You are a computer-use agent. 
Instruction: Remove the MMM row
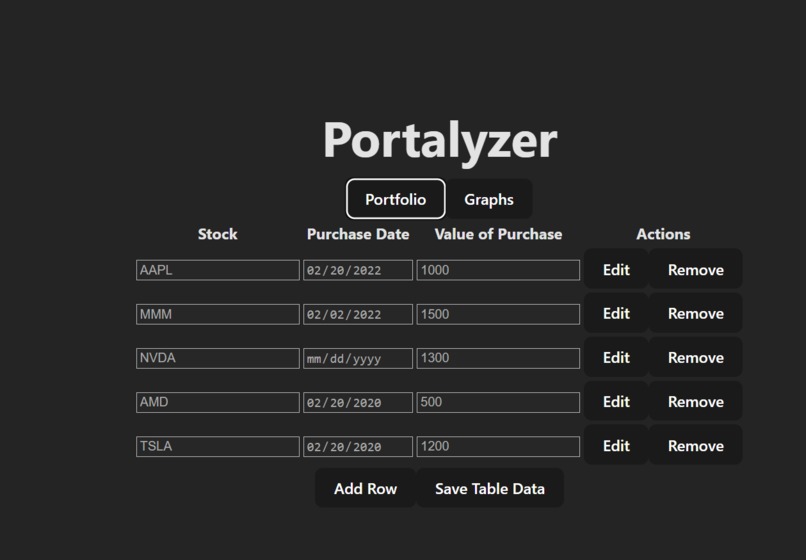tap(695, 313)
